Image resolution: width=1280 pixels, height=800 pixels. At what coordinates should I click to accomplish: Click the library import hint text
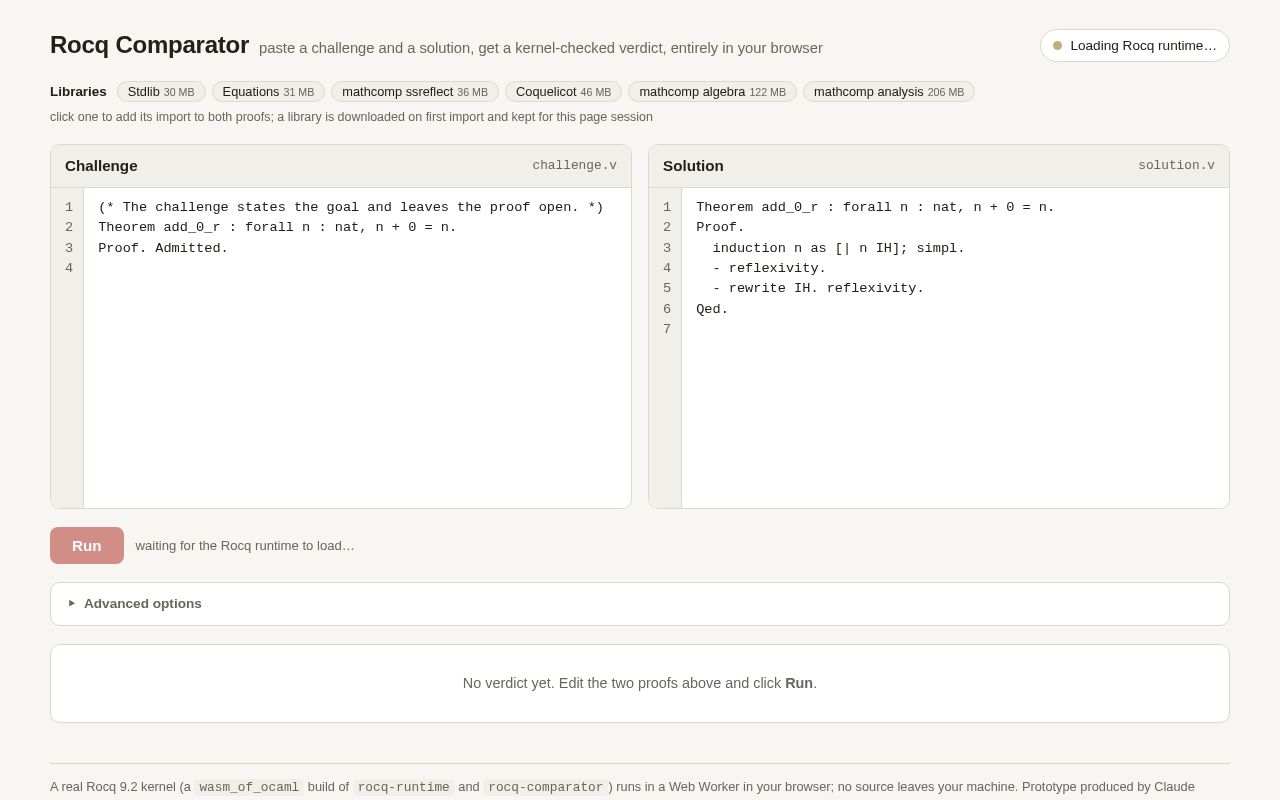click(x=351, y=117)
